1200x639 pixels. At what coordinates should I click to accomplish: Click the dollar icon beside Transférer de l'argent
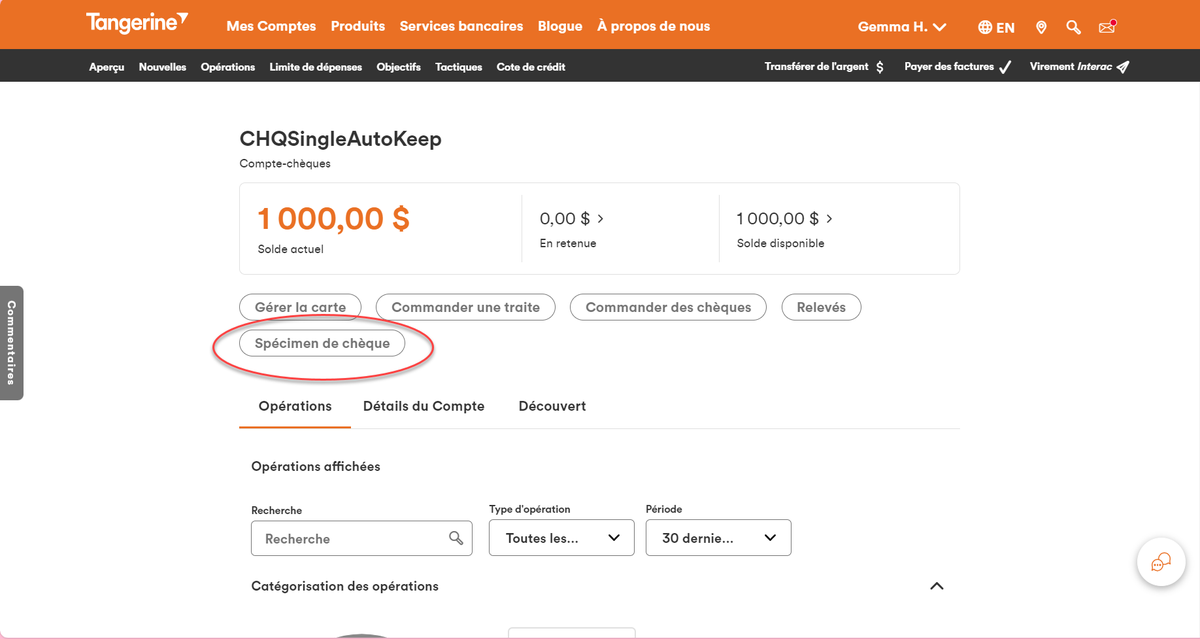pyautogui.click(x=879, y=66)
